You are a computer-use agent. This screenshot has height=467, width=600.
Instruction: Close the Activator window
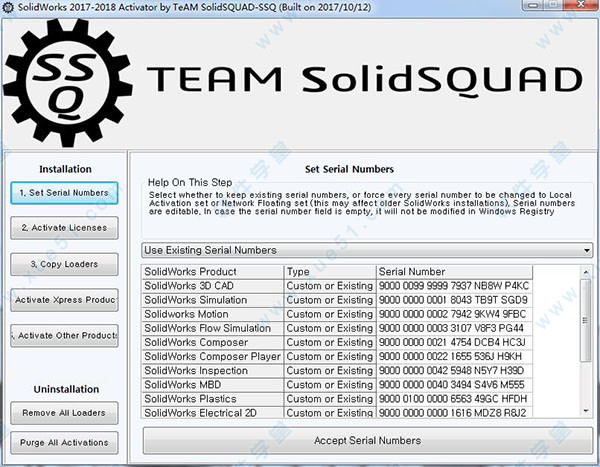(580, 5)
